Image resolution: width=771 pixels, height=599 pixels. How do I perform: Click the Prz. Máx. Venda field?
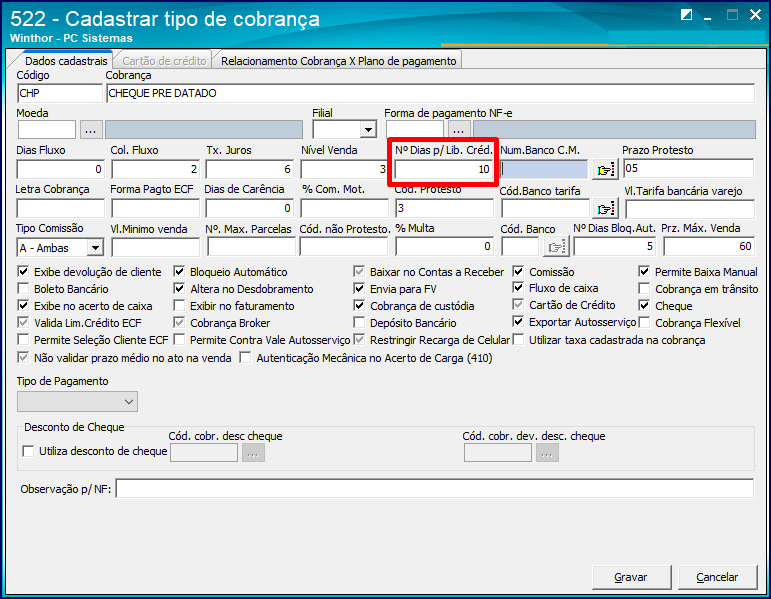pos(709,246)
